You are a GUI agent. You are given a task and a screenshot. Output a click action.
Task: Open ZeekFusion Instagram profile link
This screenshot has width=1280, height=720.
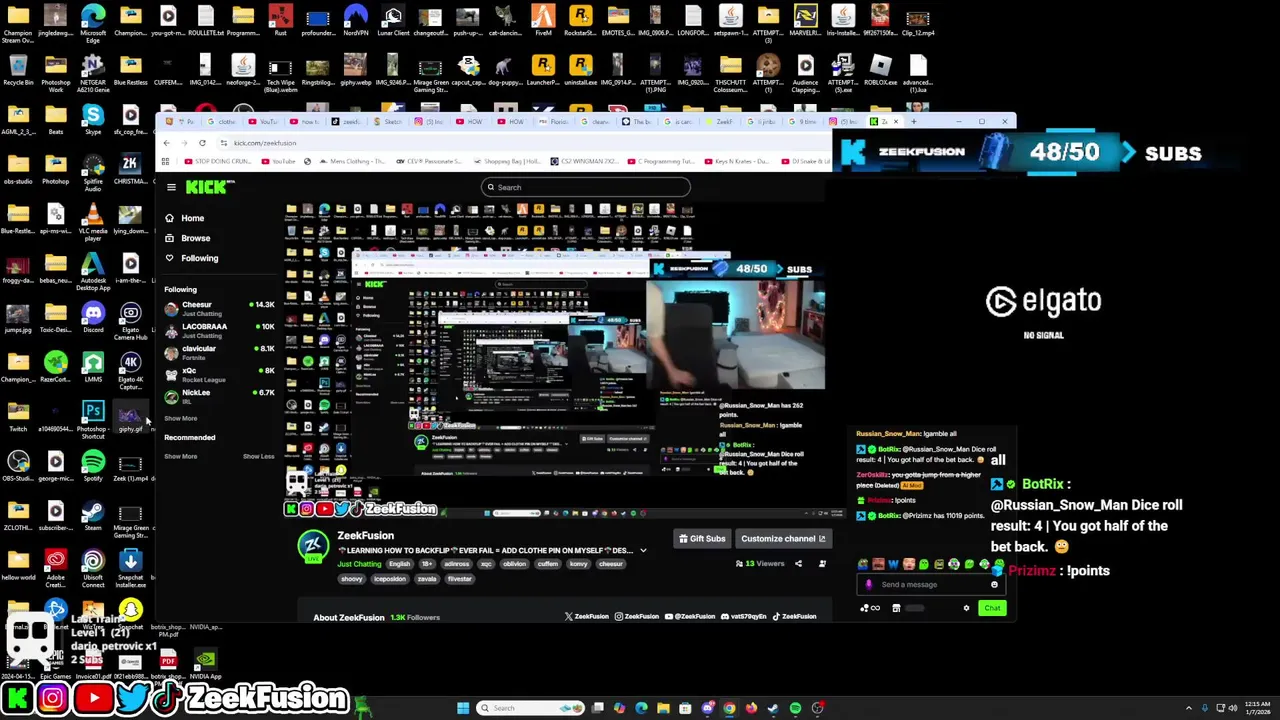pos(637,616)
